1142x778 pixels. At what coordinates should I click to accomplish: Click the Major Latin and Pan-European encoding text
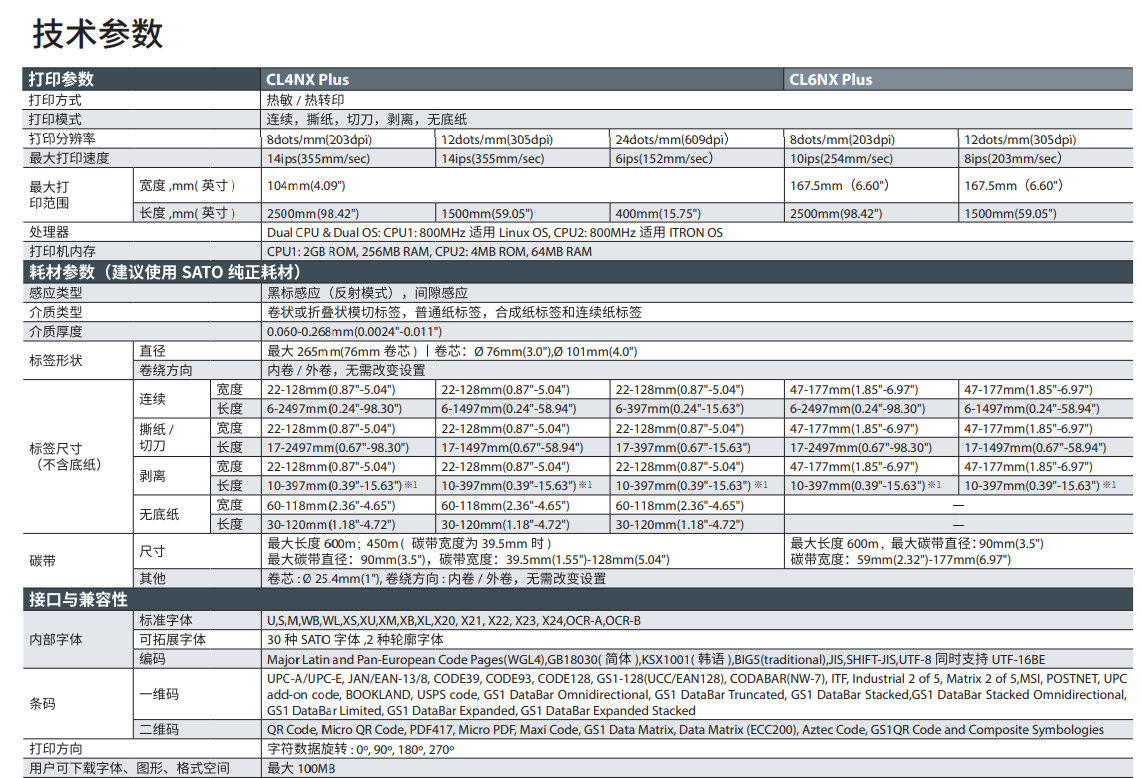(x=655, y=659)
